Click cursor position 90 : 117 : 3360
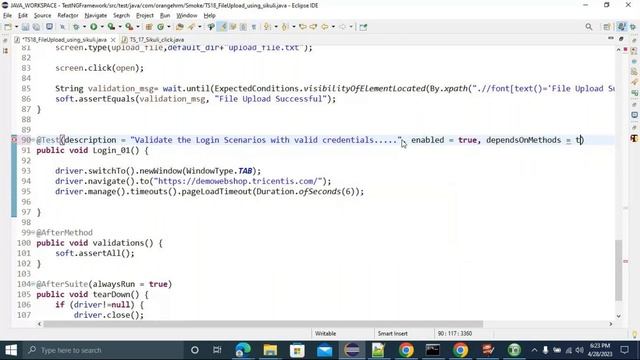The image size is (640, 360). (455, 333)
